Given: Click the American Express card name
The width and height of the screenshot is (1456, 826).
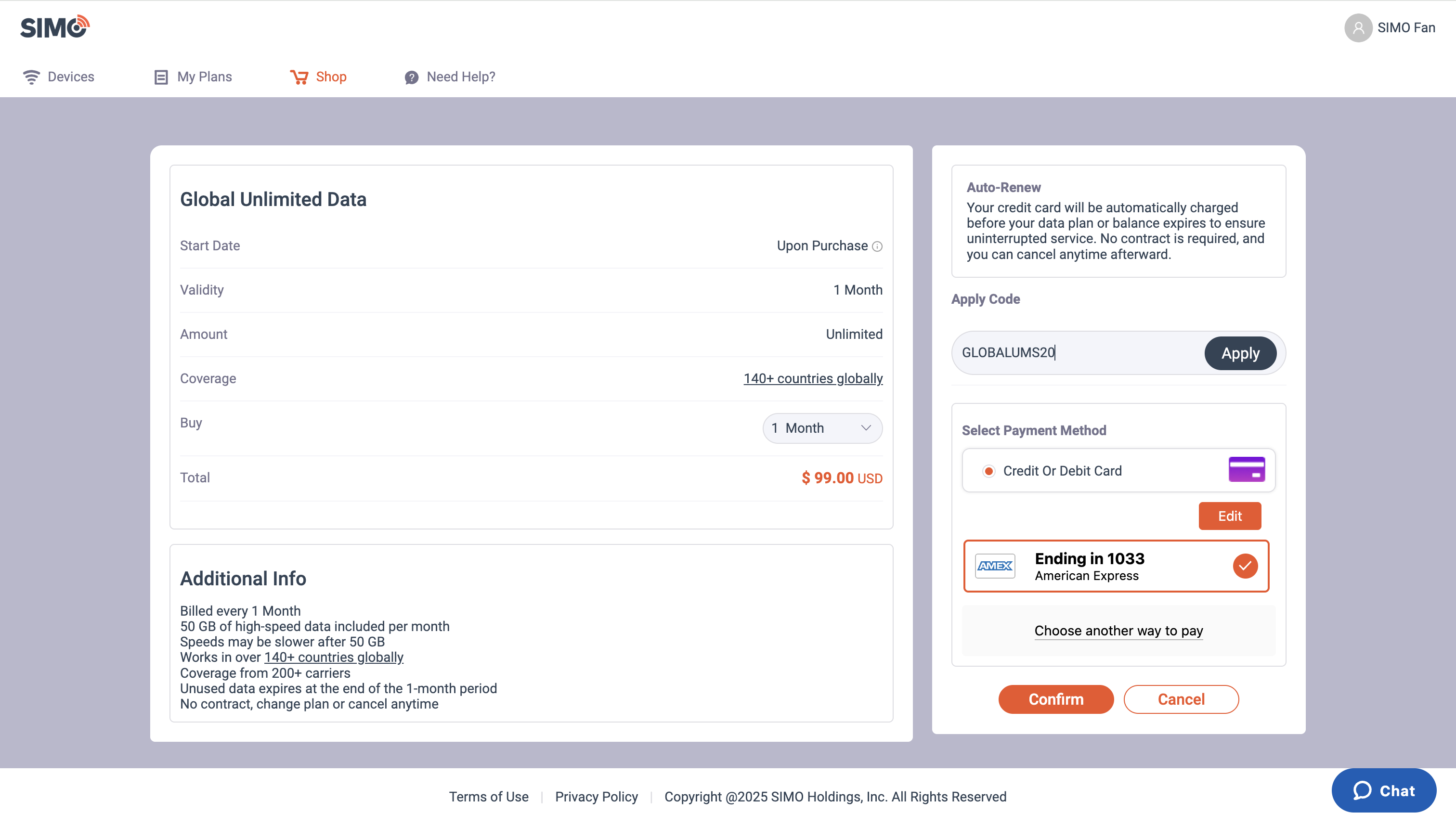Looking at the screenshot, I should tap(1086, 576).
